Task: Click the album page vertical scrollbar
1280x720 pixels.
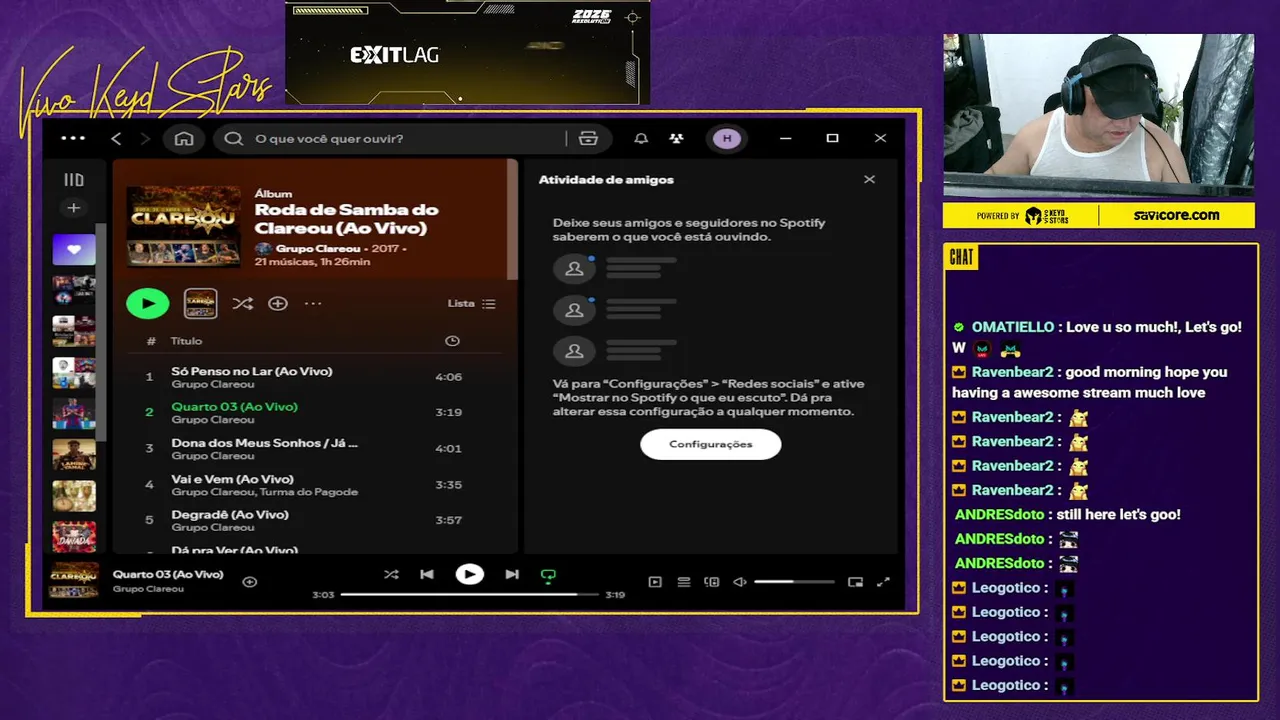Action: tap(513, 220)
